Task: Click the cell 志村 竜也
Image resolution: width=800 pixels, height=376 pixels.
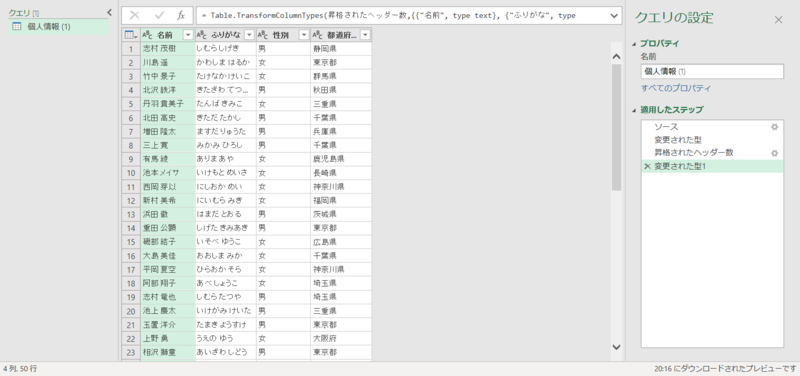Action: tap(168, 297)
